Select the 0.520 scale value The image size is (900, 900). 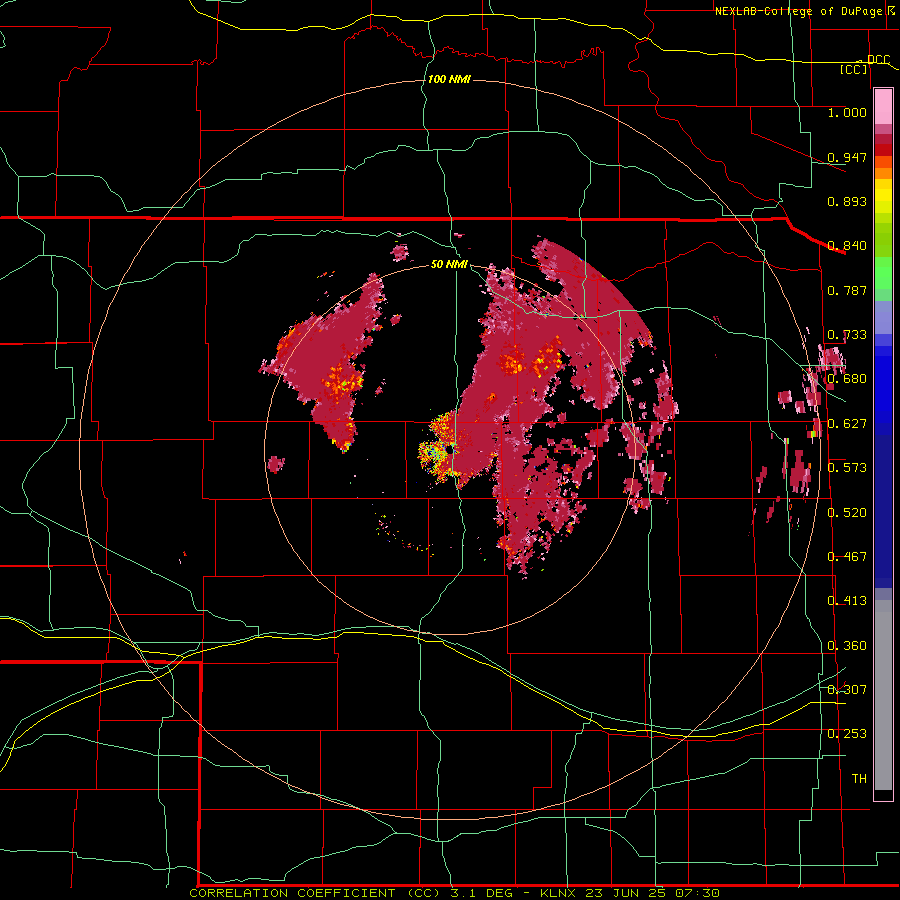coord(847,513)
